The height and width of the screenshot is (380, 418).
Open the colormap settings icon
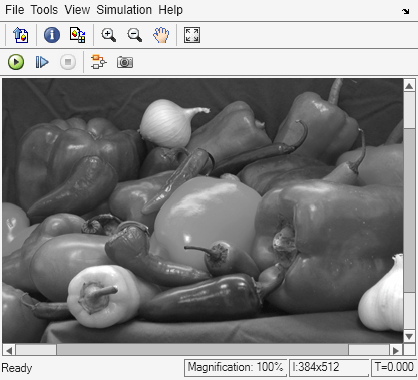click(77, 35)
